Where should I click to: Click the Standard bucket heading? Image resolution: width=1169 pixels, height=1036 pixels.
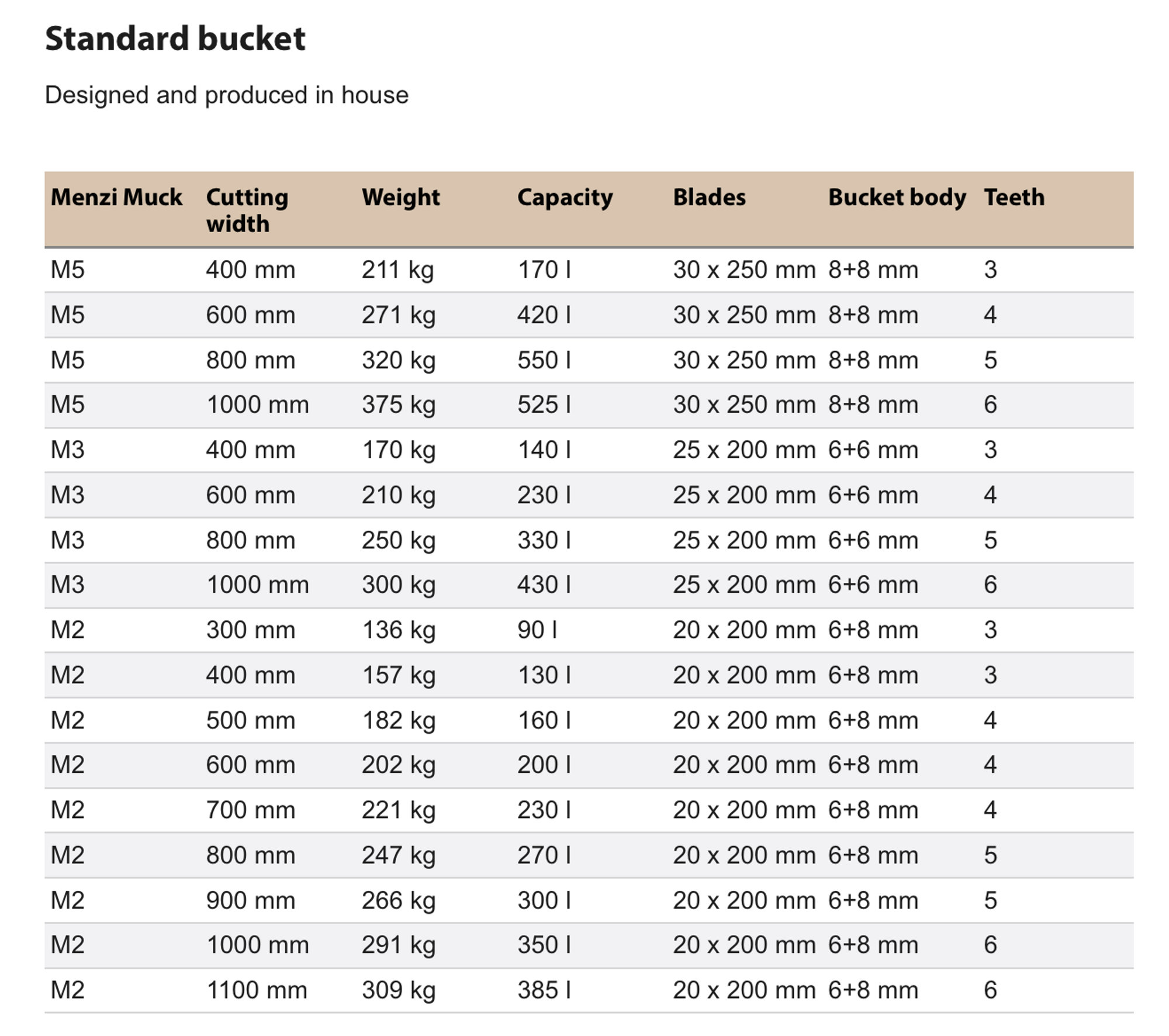click(x=175, y=39)
